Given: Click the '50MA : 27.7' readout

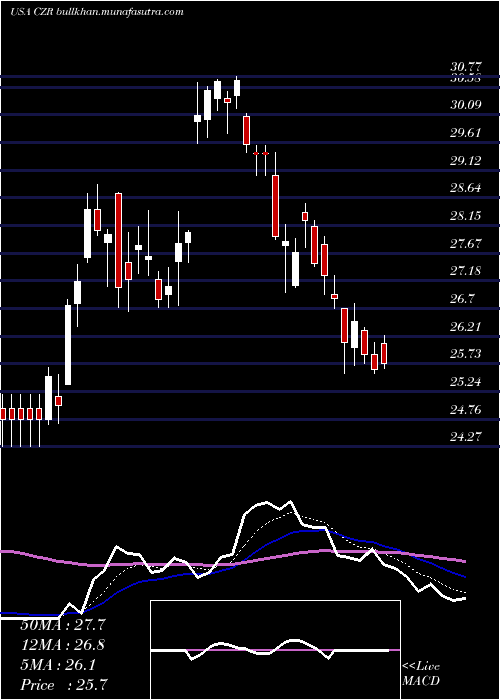Looking at the screenshot, I should (63, 625).
